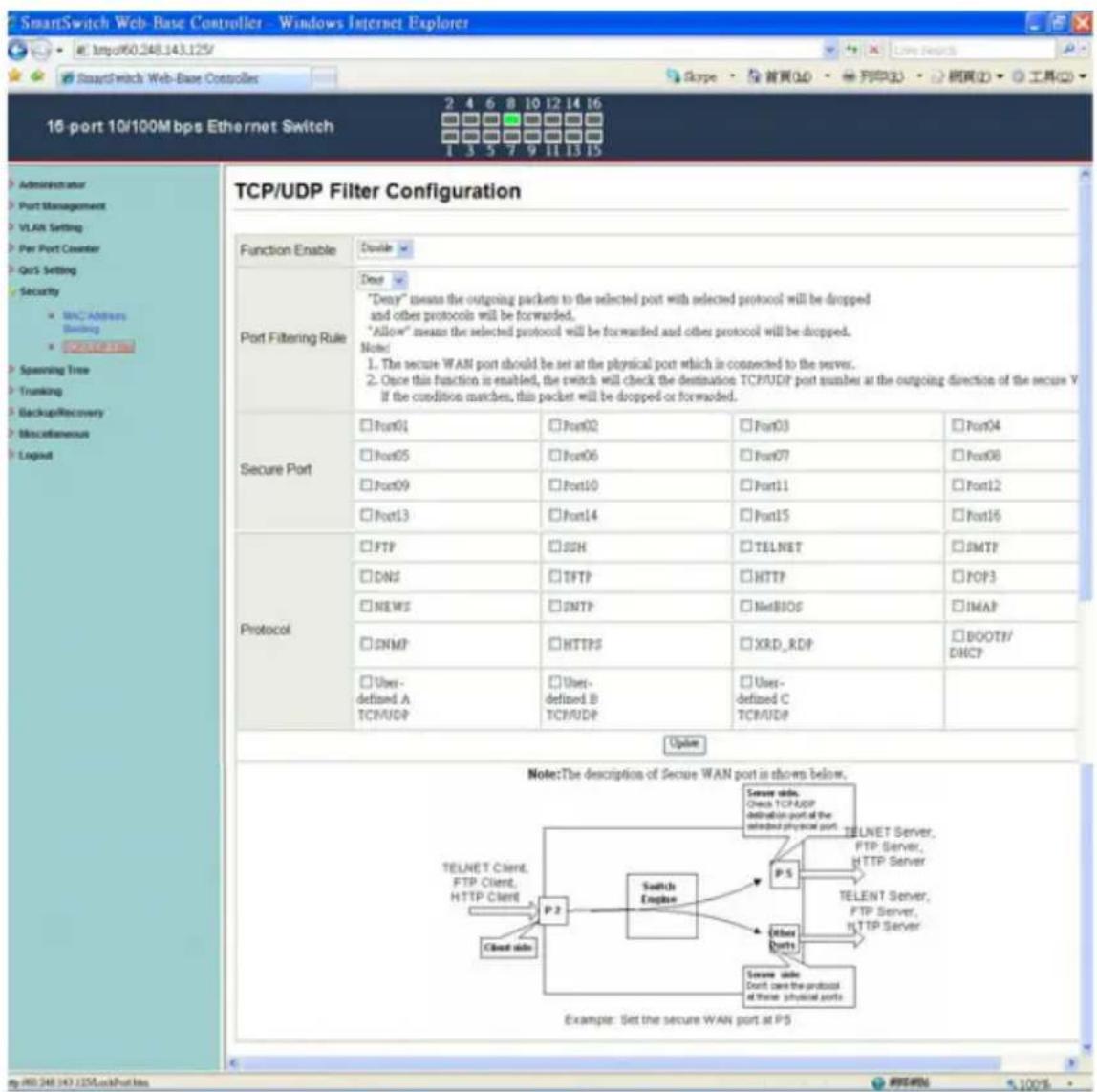Click the Print toolbar icon

(x=850, y=76)
